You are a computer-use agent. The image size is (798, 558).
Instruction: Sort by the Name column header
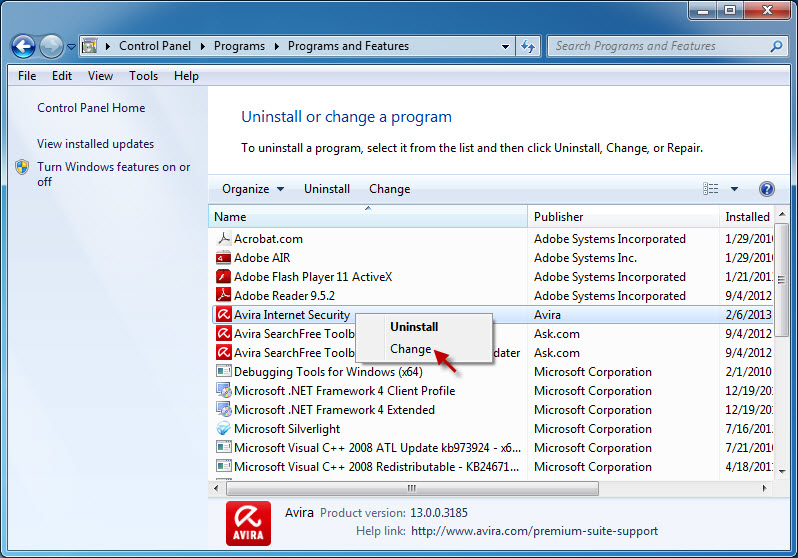click(x=368, y=217)
